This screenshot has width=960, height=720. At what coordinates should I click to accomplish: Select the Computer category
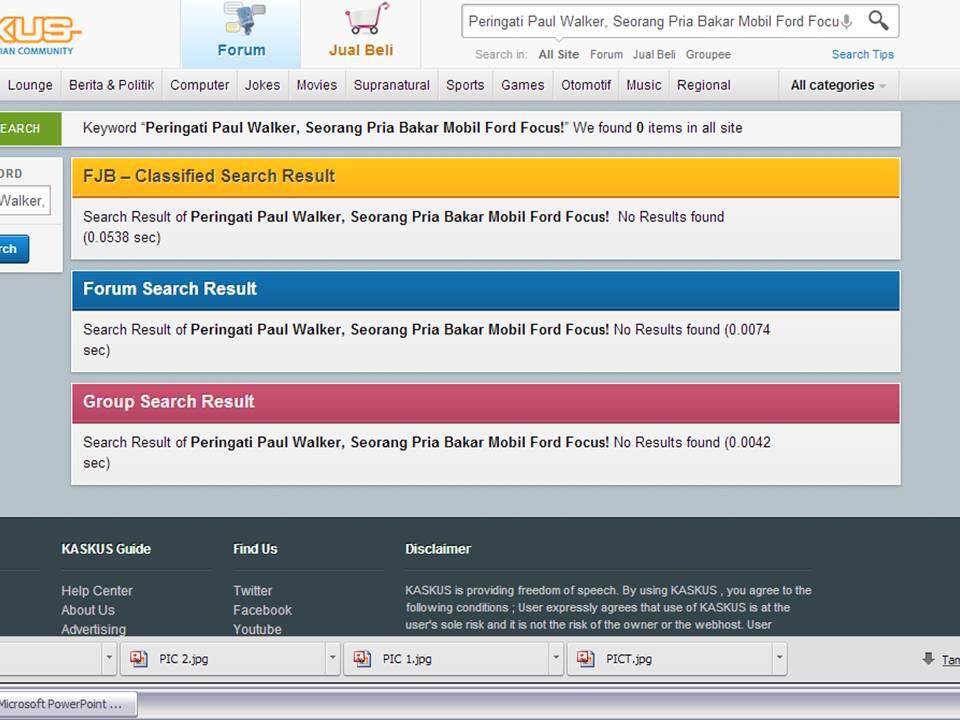click(200, 85)
